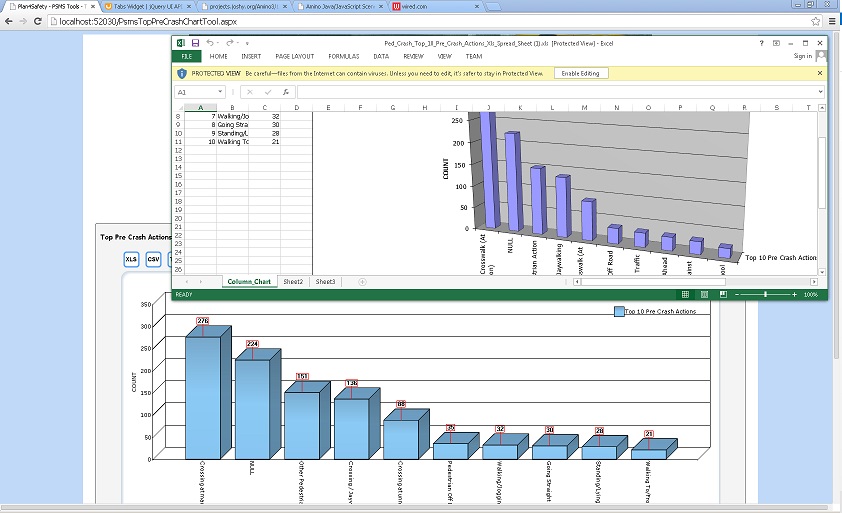Image resolution: width=842 pixels, height=513 pixels.
Task: Click the Select All corner of the worksheet
Action: tap(178, 107)
